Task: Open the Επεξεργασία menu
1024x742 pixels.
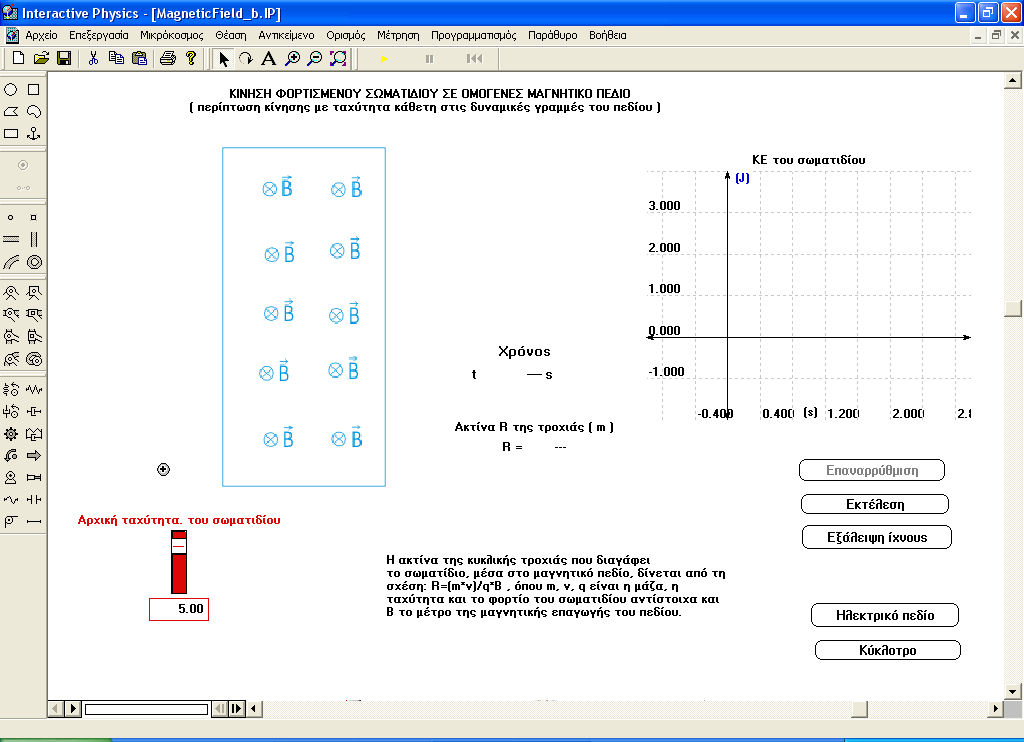Action: click(99, 35)
